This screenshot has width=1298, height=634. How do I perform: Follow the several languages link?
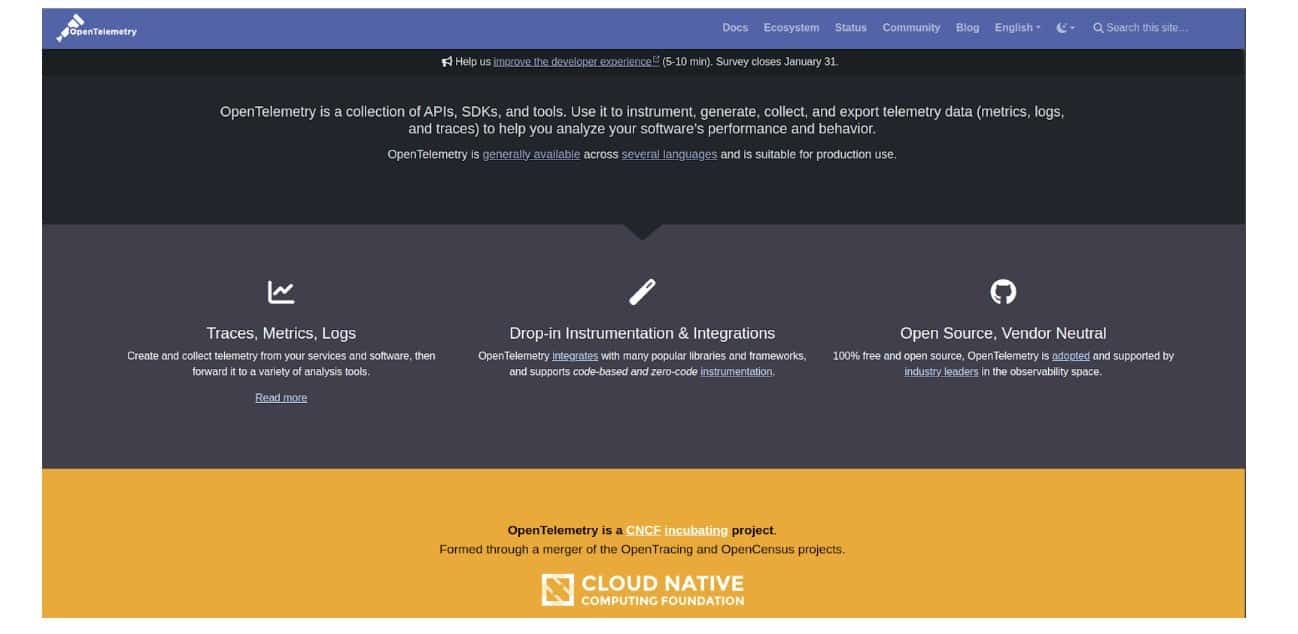669,155
